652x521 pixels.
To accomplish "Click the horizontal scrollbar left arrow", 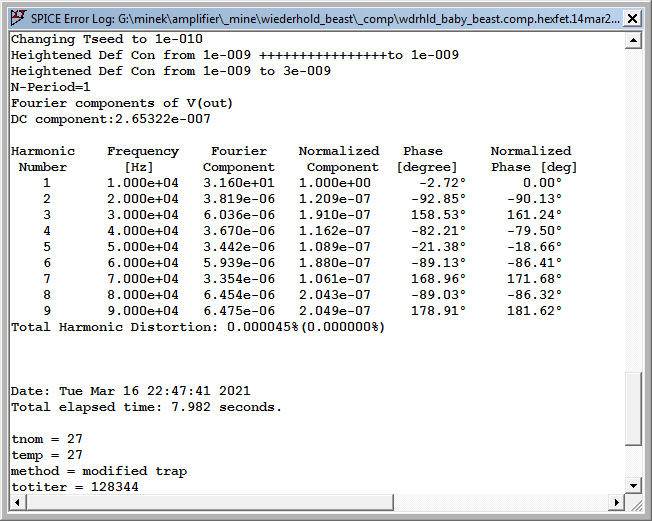I will click(17, 502).
